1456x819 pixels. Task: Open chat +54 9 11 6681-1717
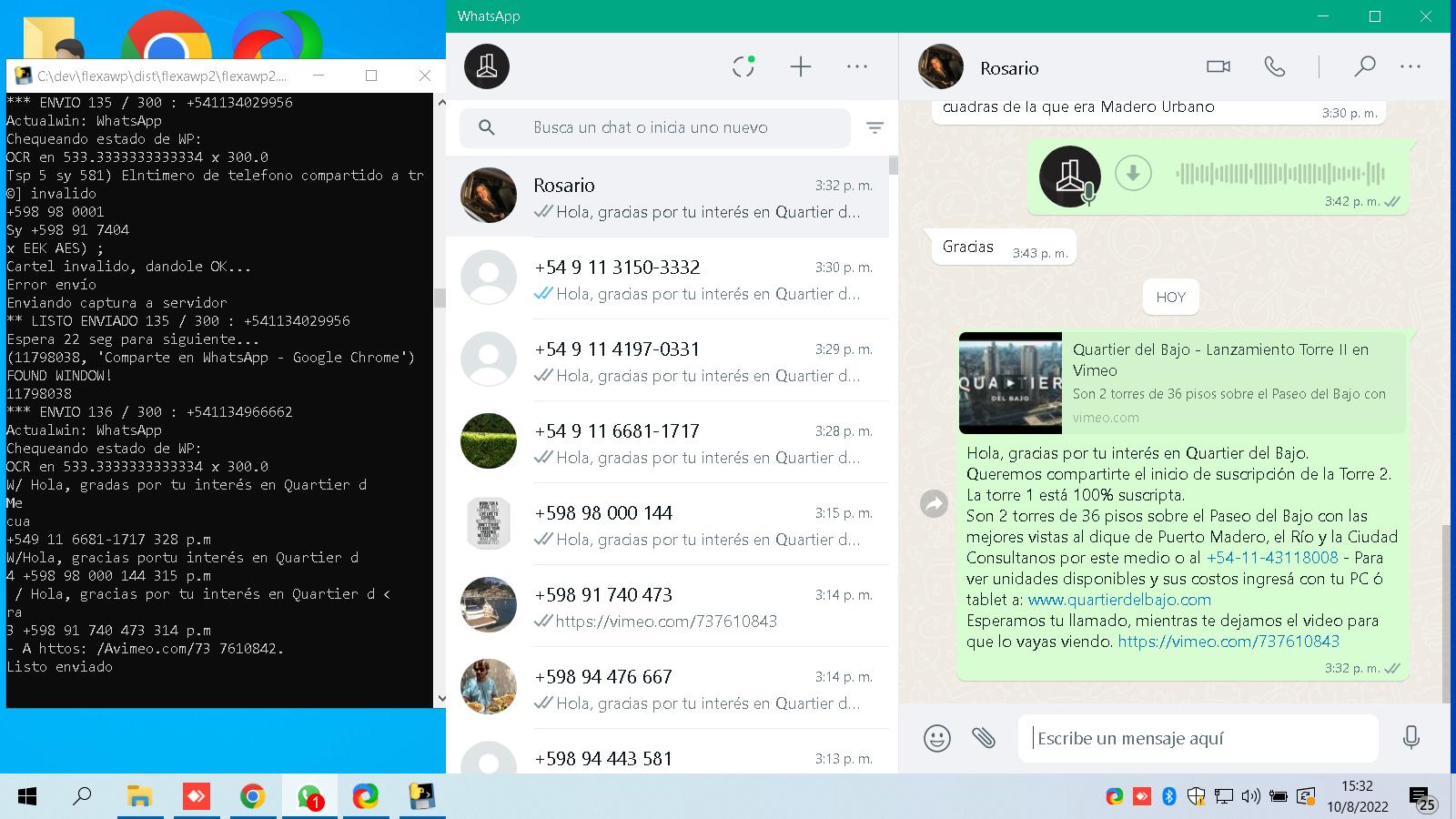click(x=667, y=442)
